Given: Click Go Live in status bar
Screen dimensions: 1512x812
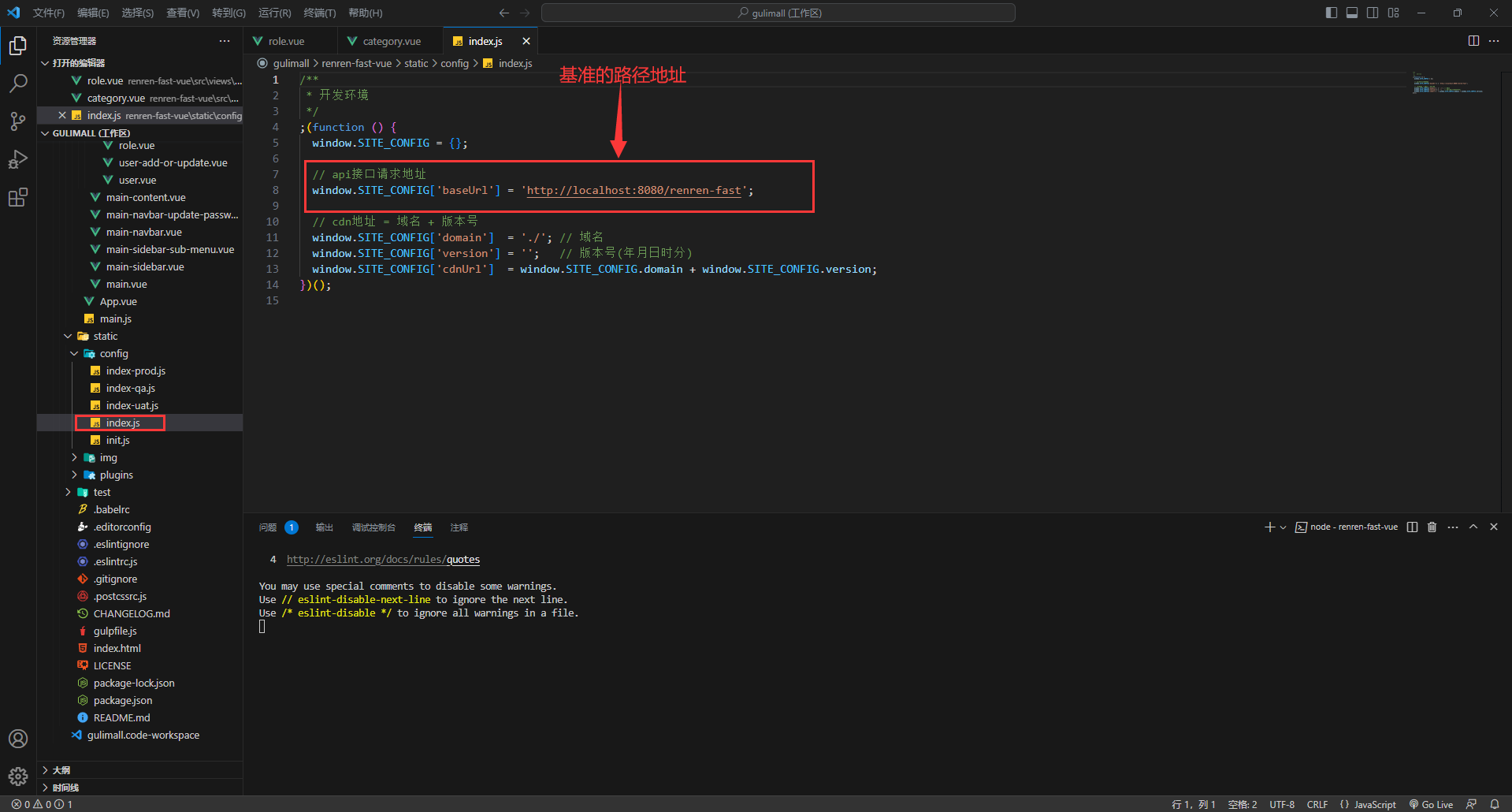Looking at the screenshot, I should tap(1432, 804).
